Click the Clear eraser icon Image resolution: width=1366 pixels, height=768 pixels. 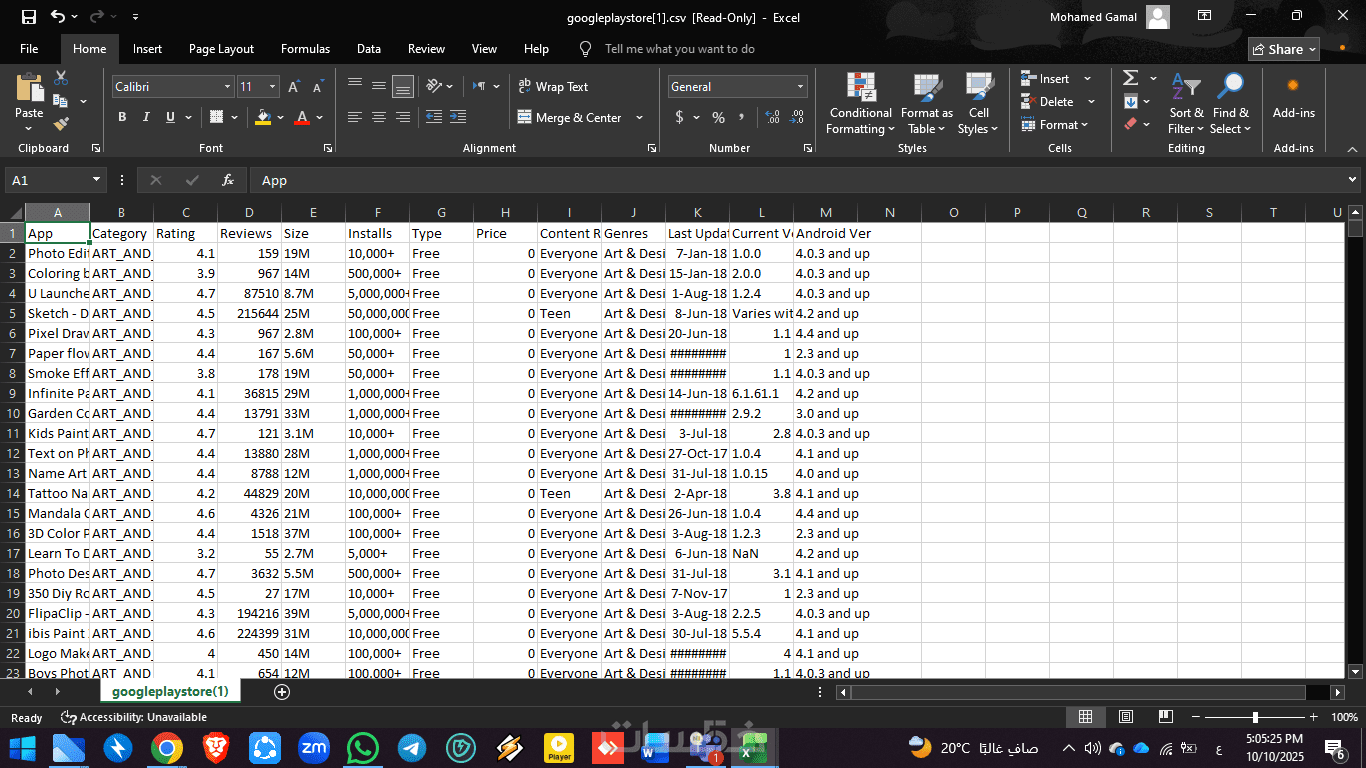pyautogui.click(x=1130, y=124)
